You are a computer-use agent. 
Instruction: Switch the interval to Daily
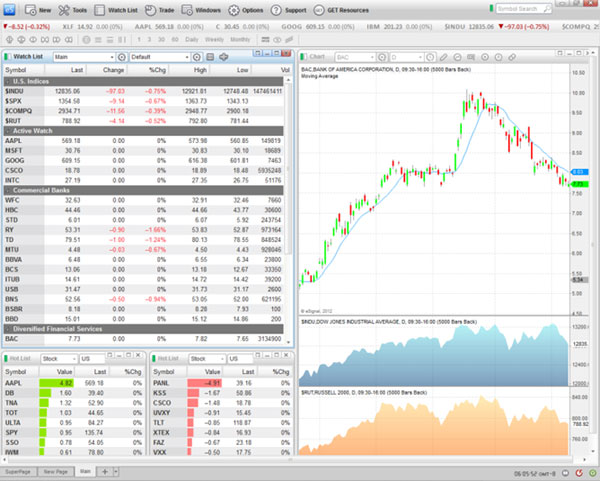pyautogui.click(x=192, y=39)
